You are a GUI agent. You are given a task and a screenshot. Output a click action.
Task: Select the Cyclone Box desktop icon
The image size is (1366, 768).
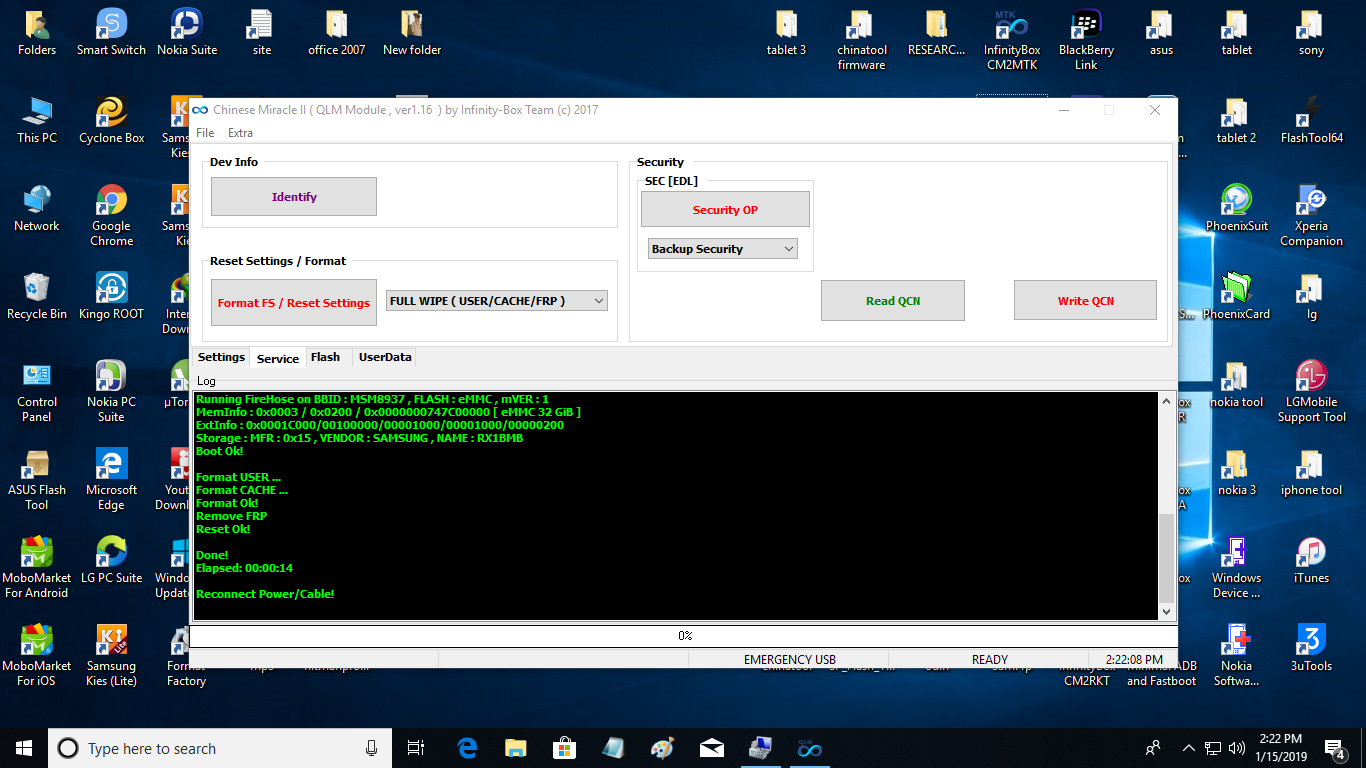pos(112,122)
